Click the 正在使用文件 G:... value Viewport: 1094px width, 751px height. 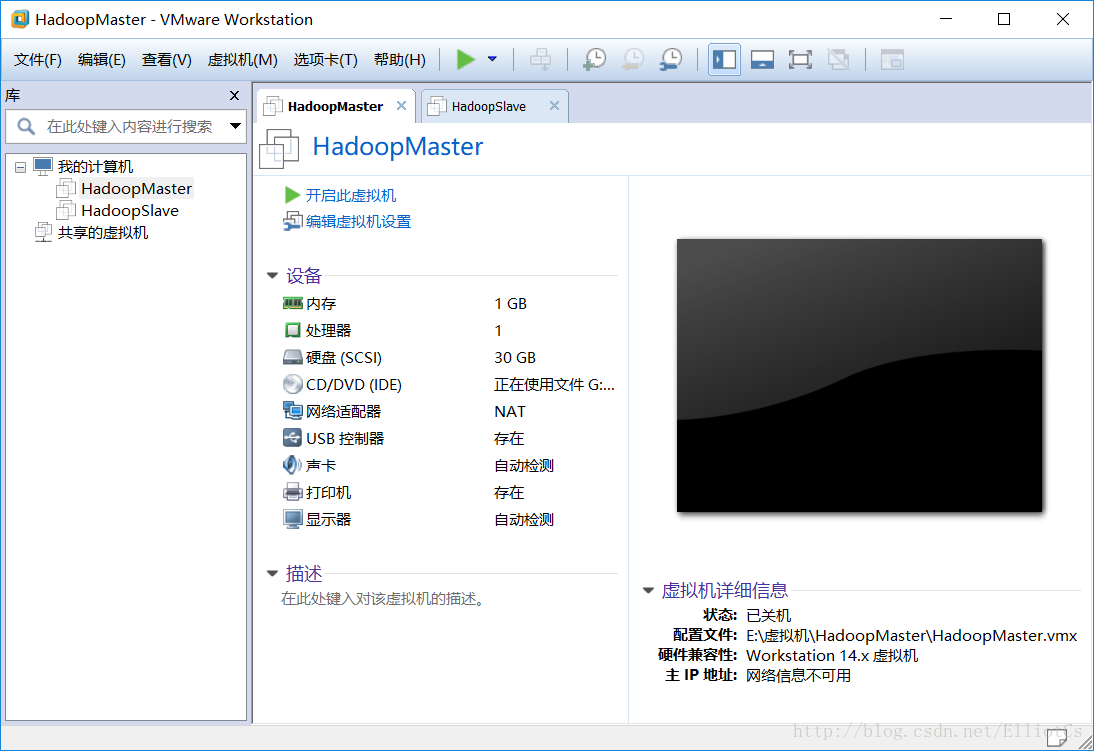[x=554, y=385]
